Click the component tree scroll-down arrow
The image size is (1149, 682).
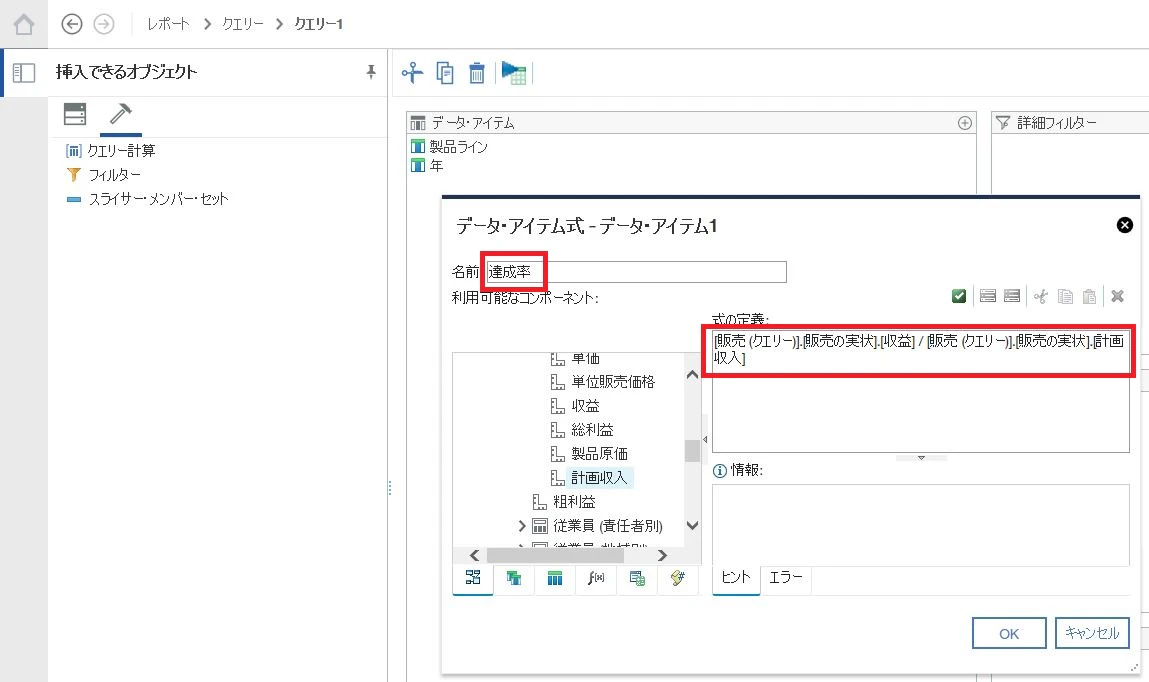(692, 525)
